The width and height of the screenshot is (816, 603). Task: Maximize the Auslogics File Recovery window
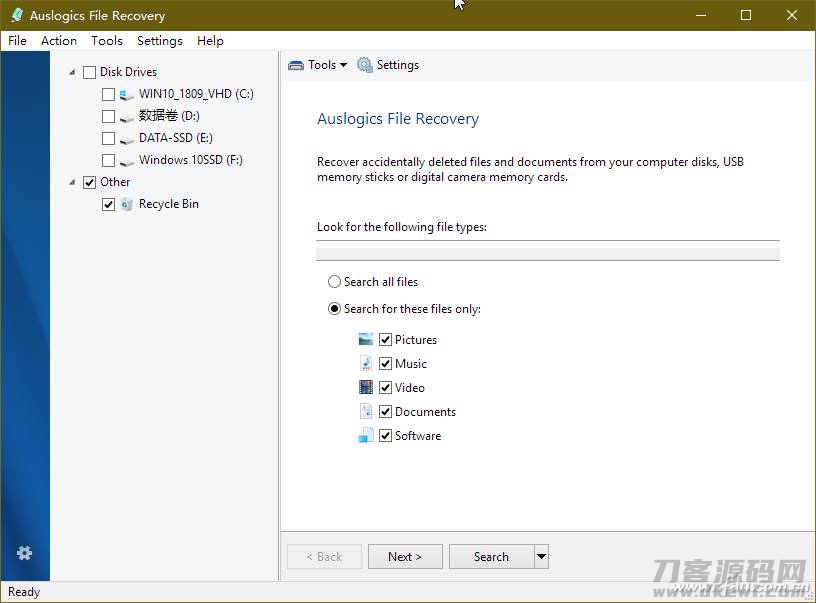tap(746, 15)
